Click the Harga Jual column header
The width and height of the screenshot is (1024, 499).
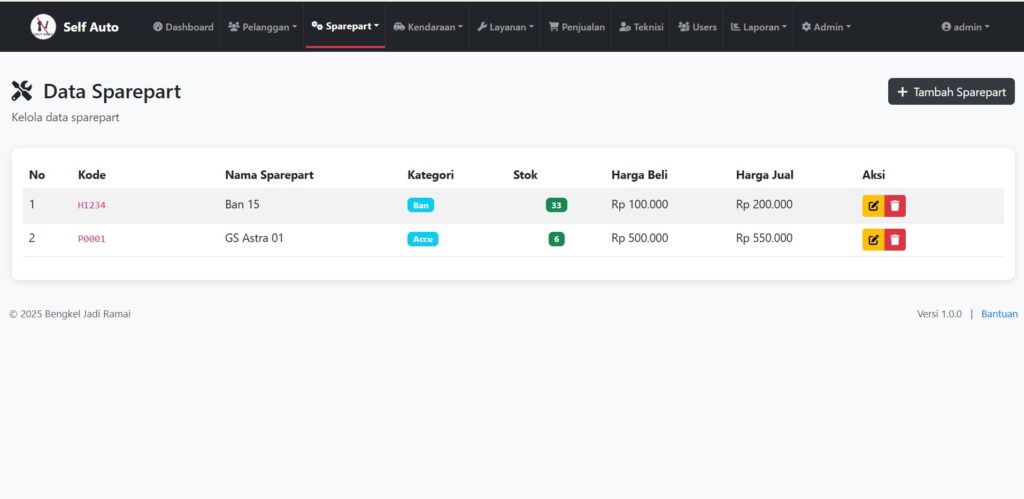point(765,174)
